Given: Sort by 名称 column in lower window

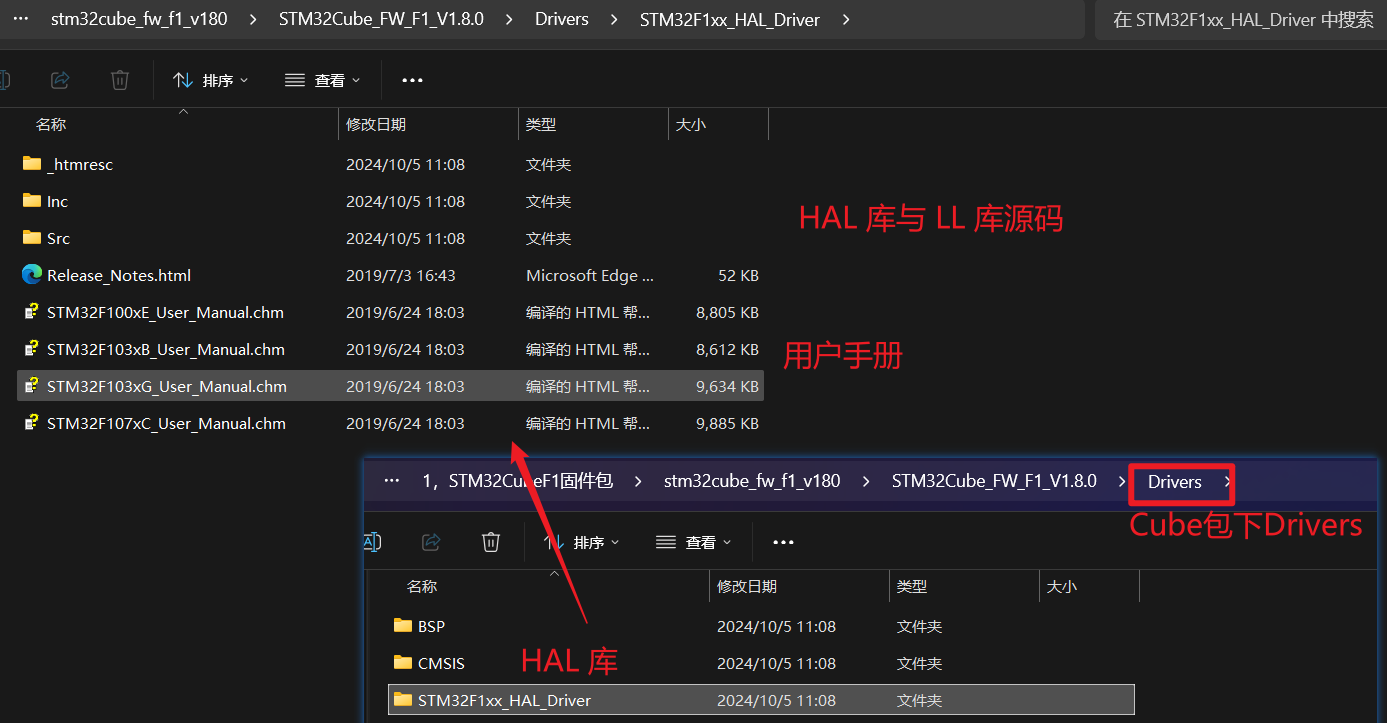Looking at the screenshot, I should (422, 586).
